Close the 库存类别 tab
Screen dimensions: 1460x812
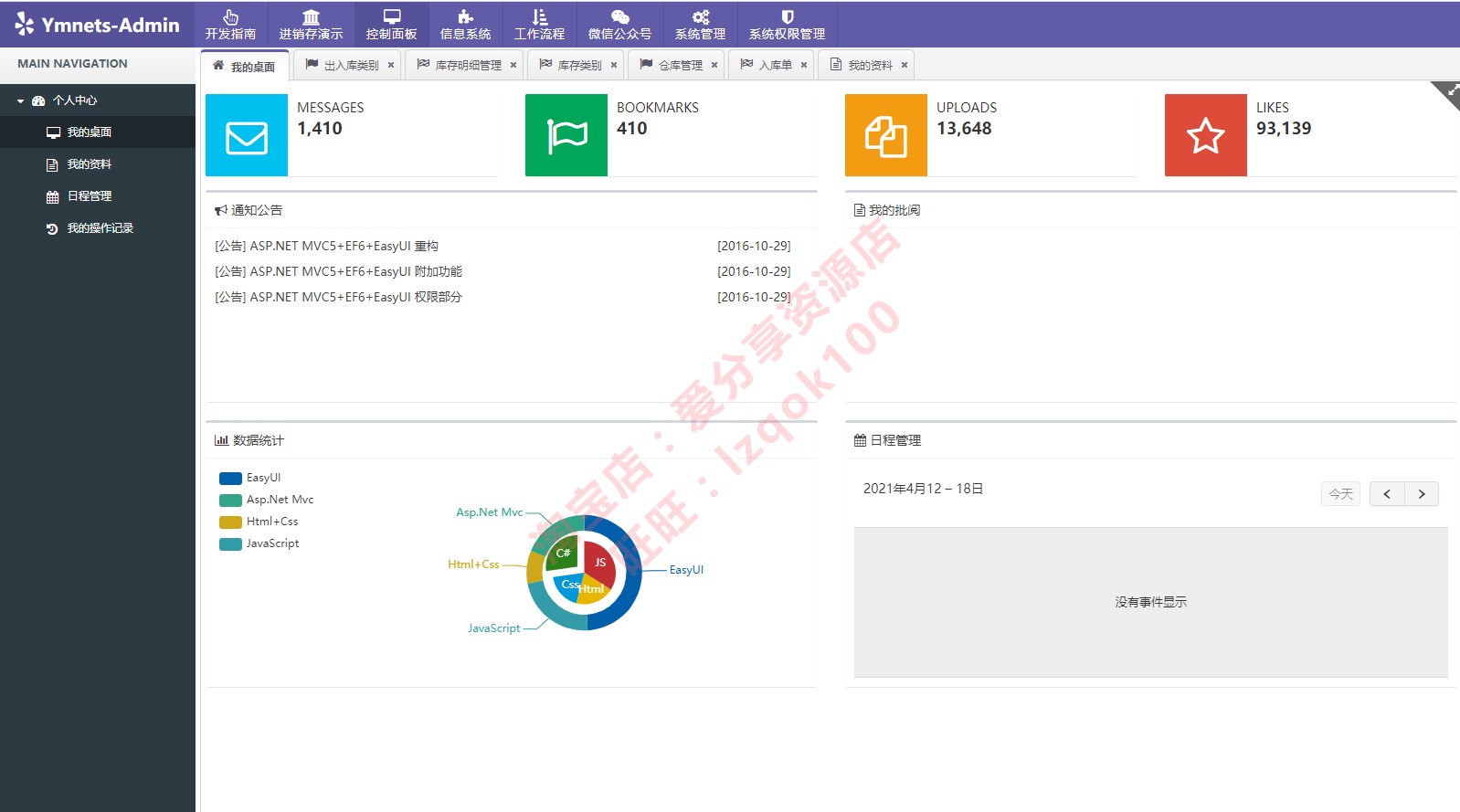coord(614,65)
